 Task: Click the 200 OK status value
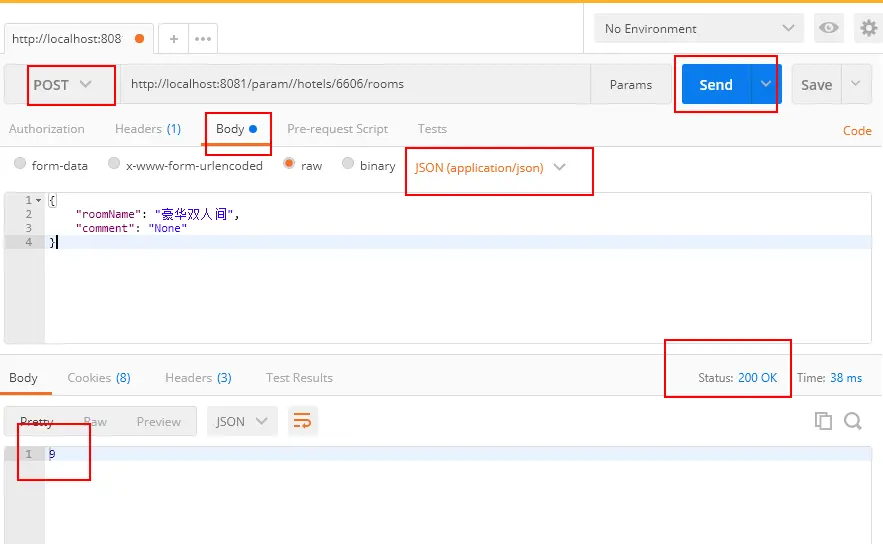(x=757, y=378)
